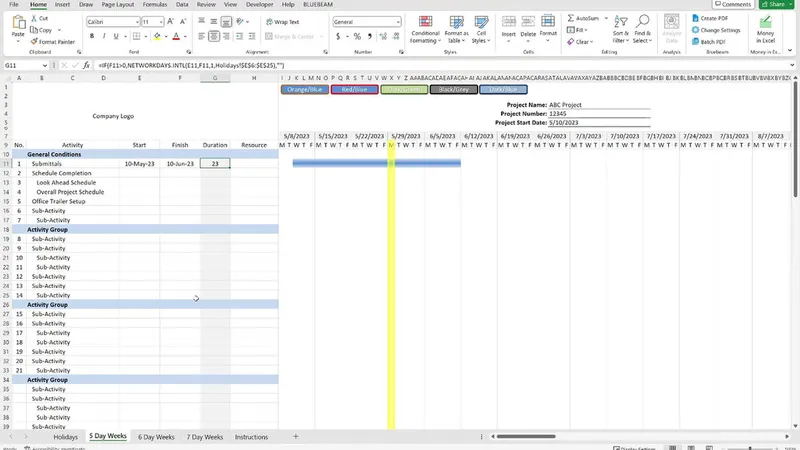800x450 pixels.
Task: Click the Cut scissors icon
Action: 34,18
